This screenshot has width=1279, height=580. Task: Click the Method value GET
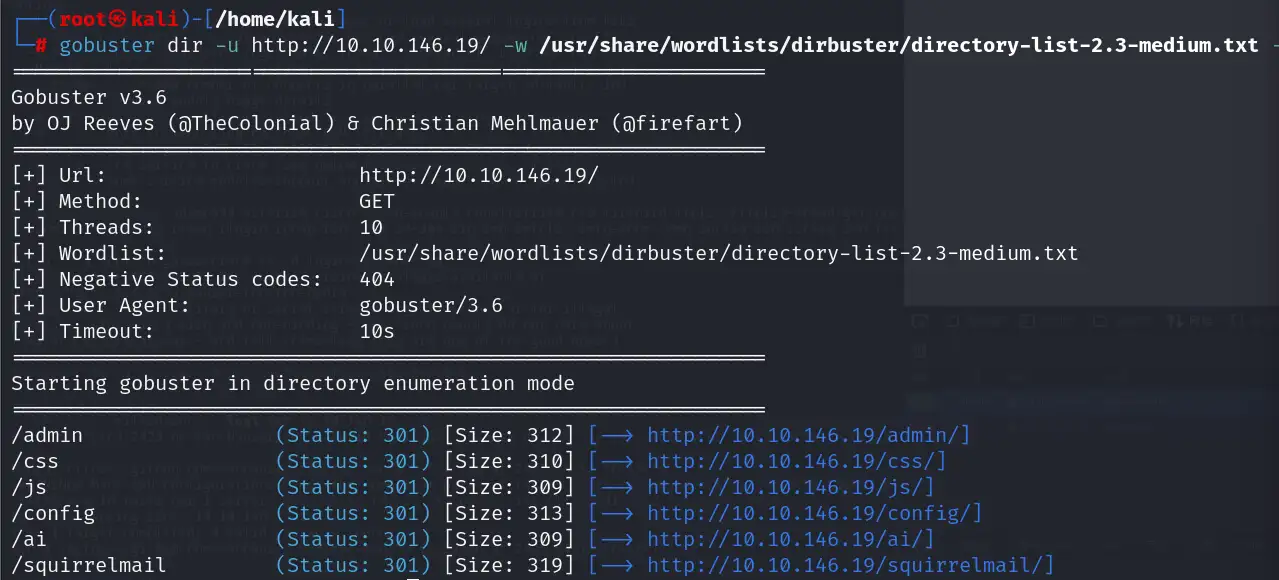[377, 201]
